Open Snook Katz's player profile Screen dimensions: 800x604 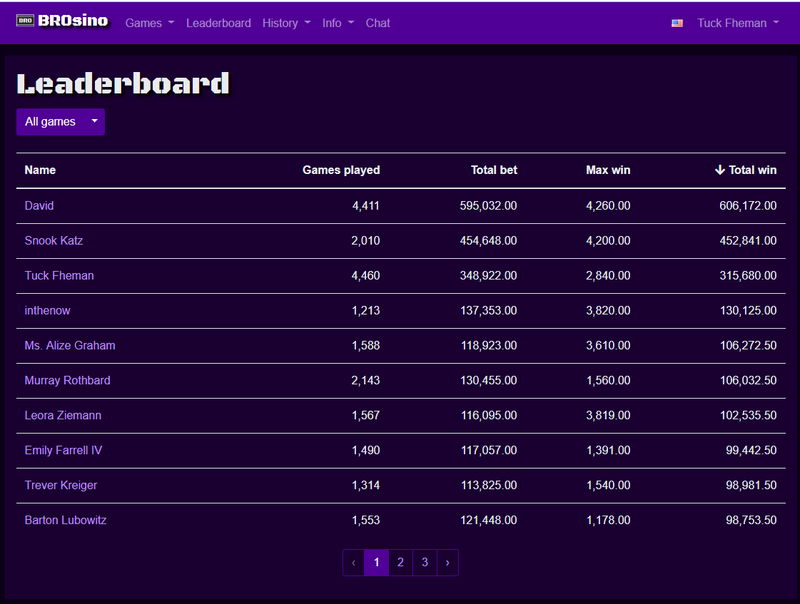click(x=54, y=241)
